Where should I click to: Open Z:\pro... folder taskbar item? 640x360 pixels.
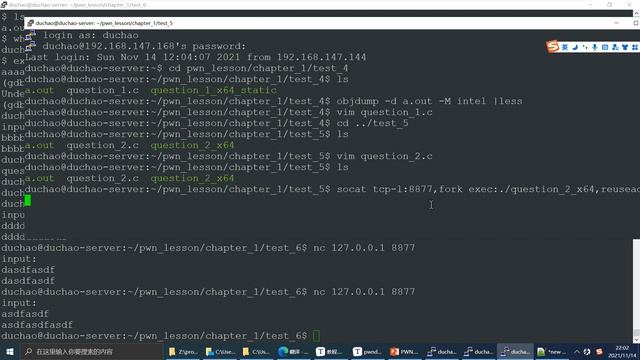[183, 351]
